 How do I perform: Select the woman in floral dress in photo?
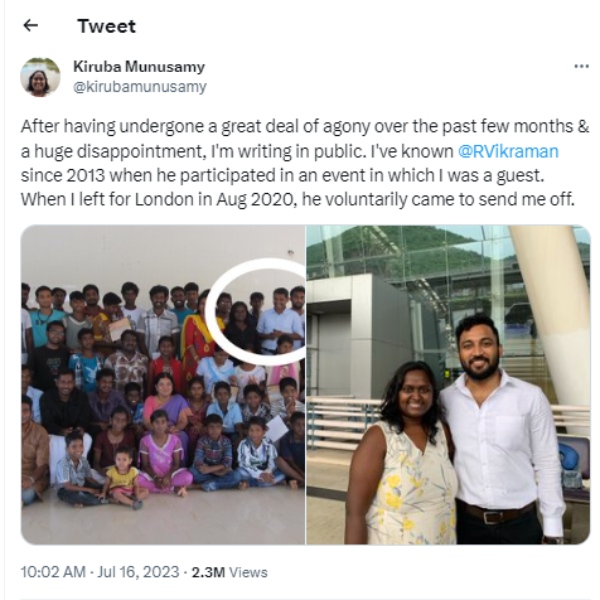click(402, 455)
